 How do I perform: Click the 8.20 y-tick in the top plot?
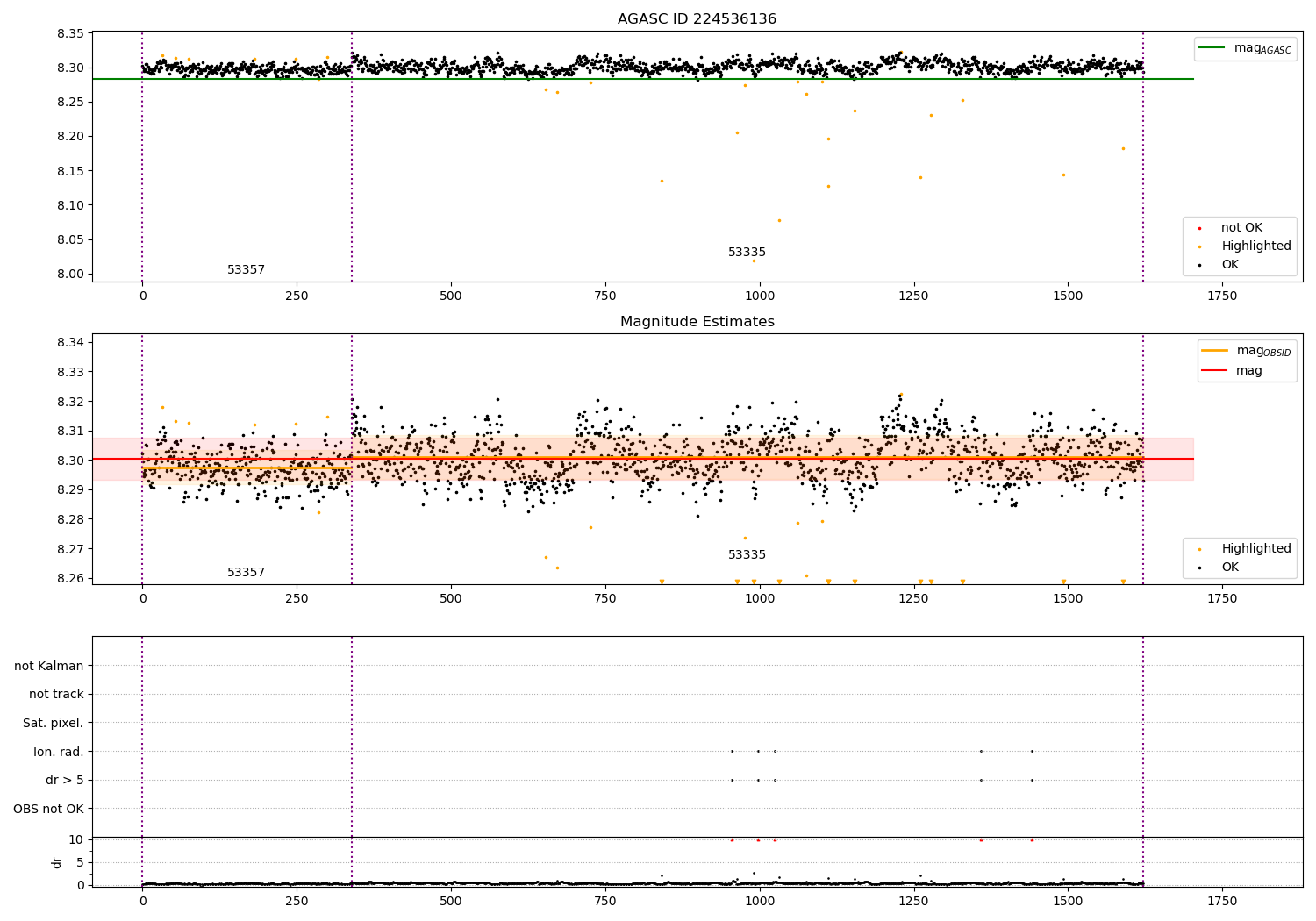click(70, 137)
